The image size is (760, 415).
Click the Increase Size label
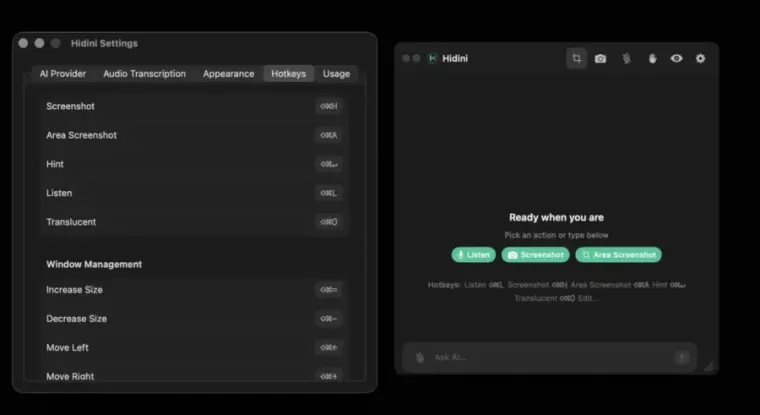74,290
